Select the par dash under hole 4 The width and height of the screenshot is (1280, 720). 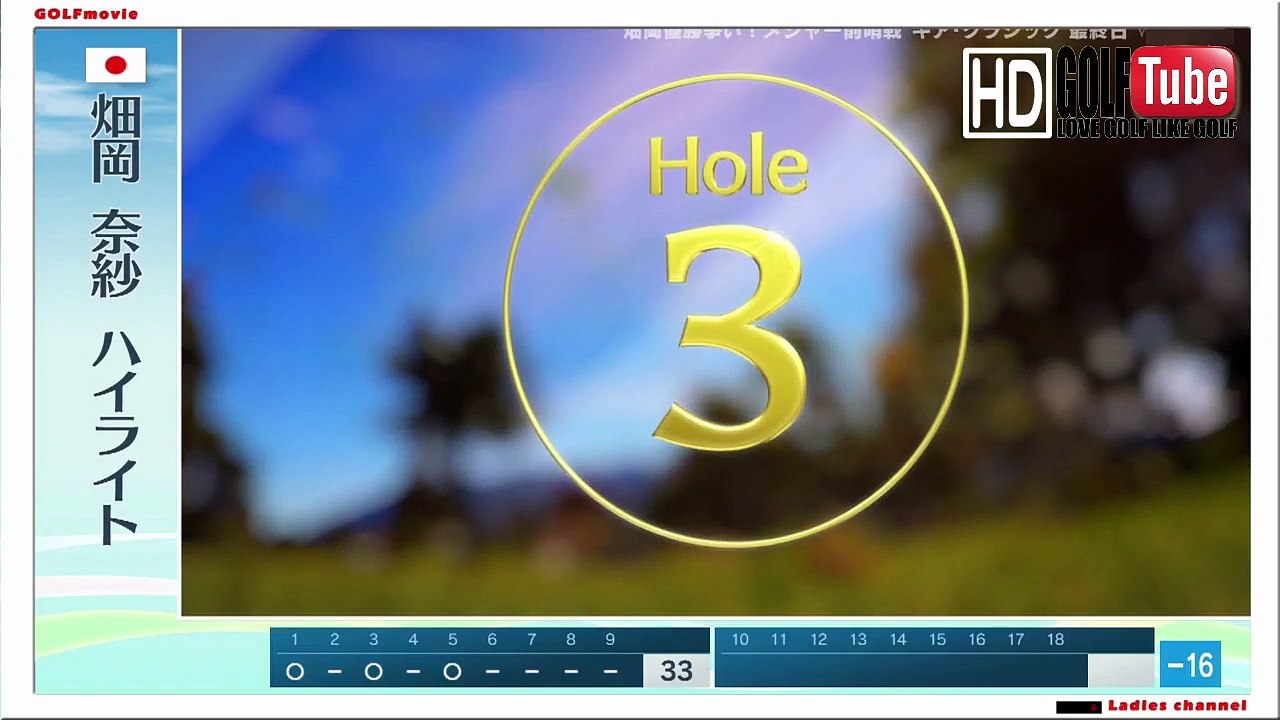click(x=413, y=672)
